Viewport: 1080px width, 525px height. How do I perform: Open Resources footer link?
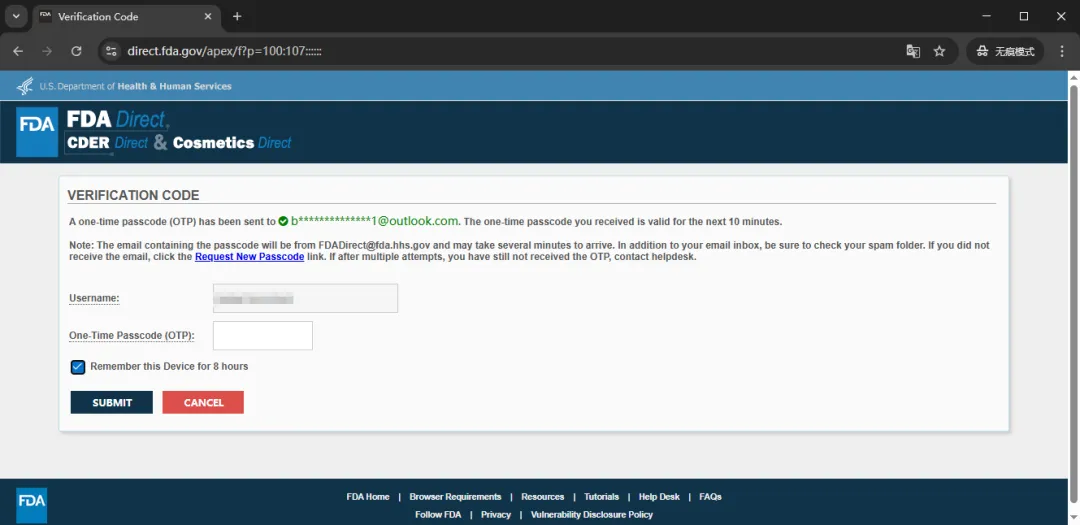point(543,497)
